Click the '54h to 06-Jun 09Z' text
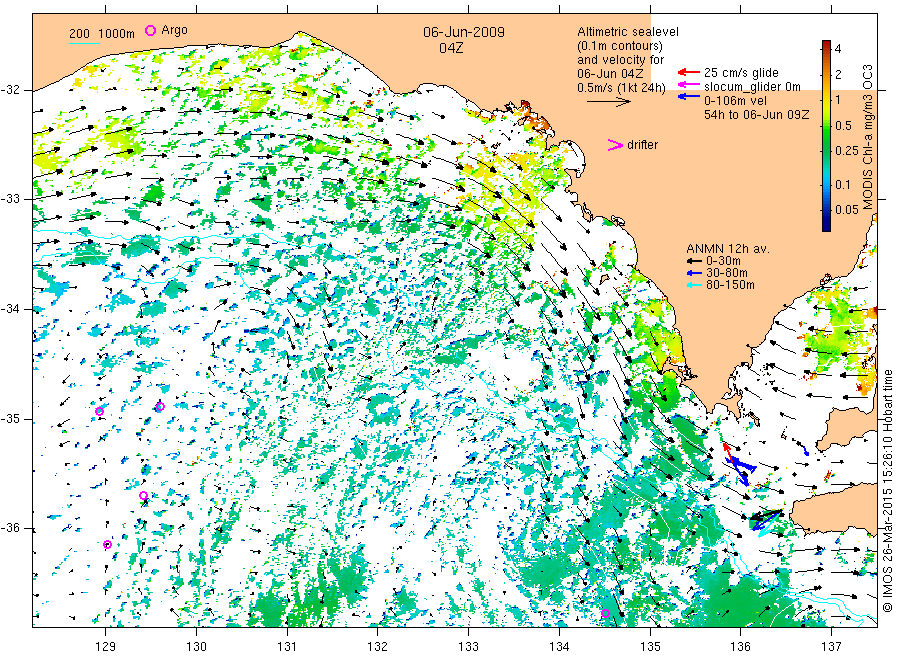This screenshot has width=900, height=660. click(x=757, y=115)
